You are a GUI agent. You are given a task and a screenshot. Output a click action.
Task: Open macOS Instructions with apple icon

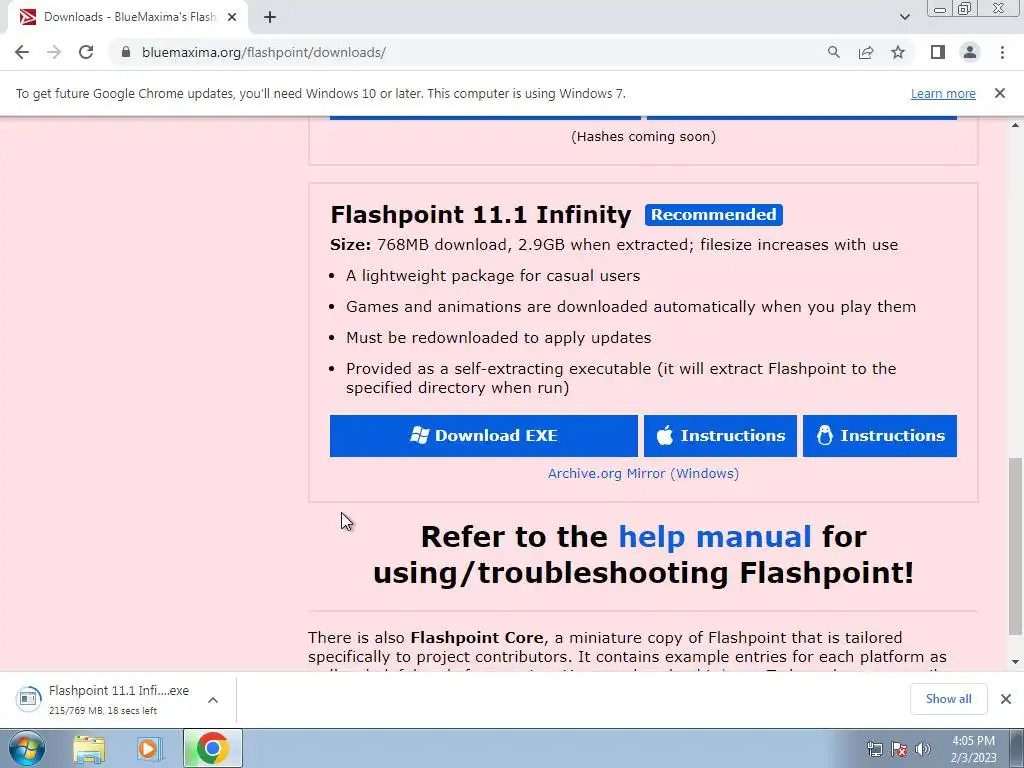click(720, 436)
